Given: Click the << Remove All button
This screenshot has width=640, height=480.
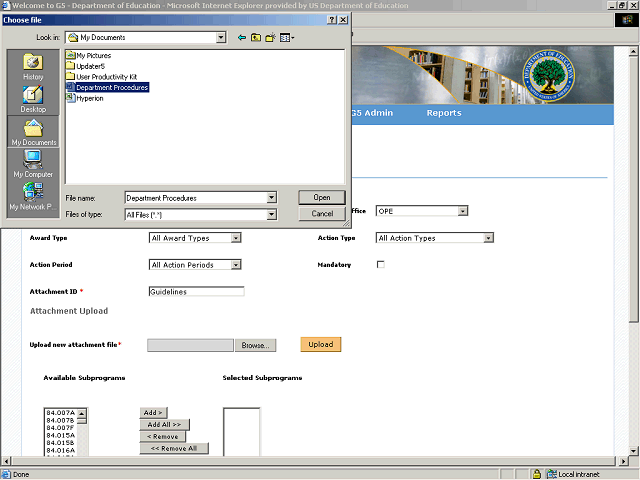Looking at the screenshot, I should [174, 449].
